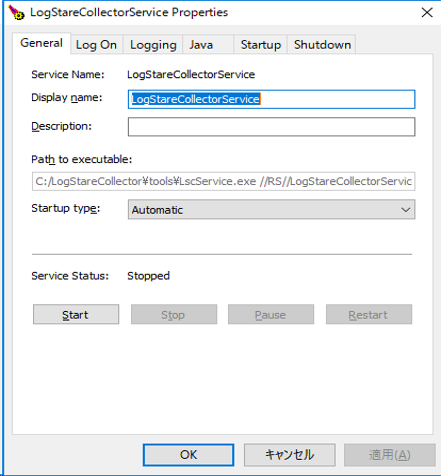The height and width of the screenshot is (476, 441).
Task: Go to the Startup tab
Action: coord(260,45)
